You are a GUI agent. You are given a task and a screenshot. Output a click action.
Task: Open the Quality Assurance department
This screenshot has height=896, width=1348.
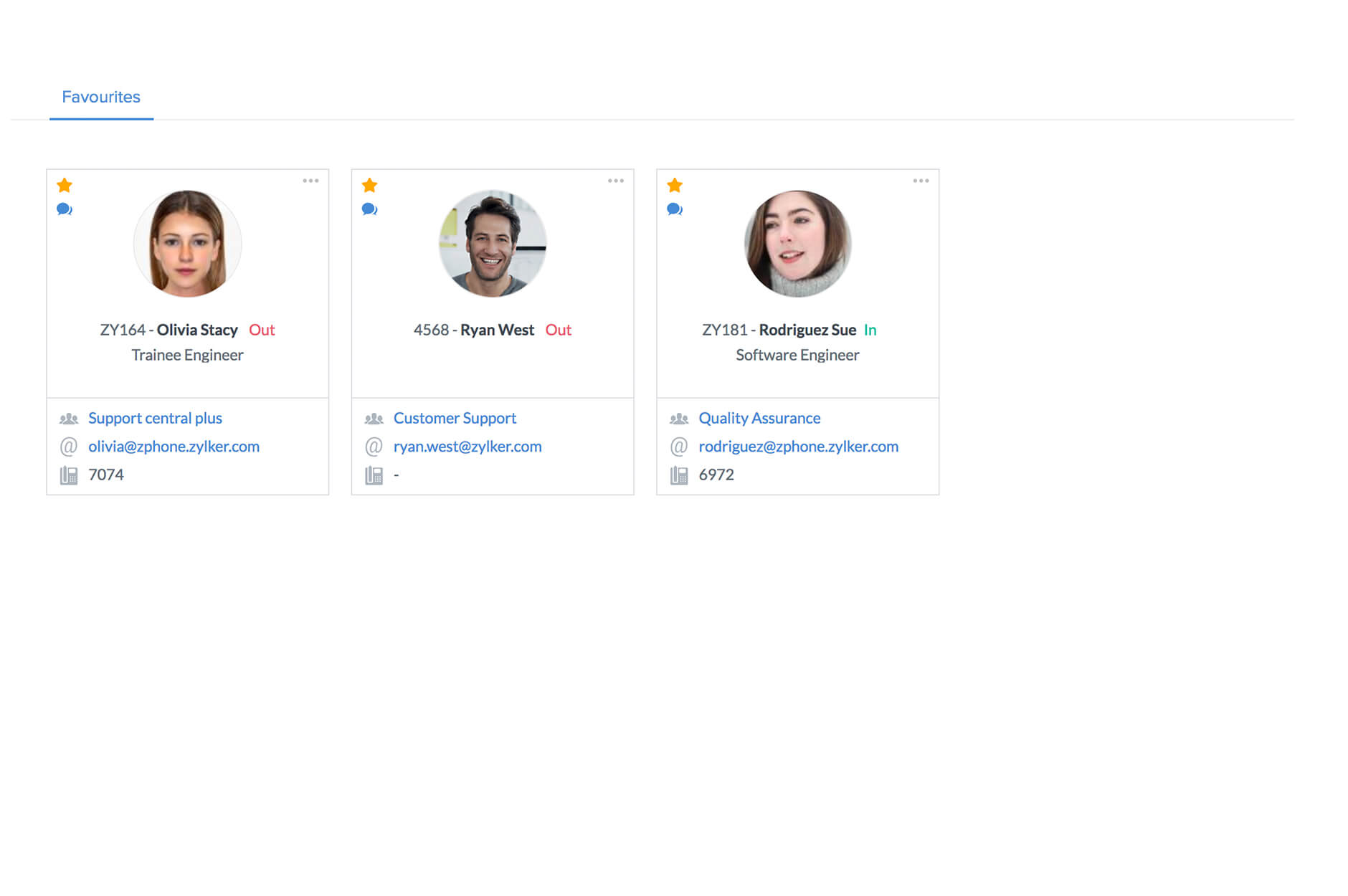pos(759,418)
